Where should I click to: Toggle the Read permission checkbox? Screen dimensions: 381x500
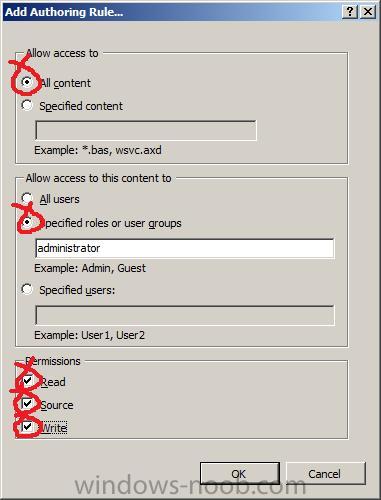point(27,381)
